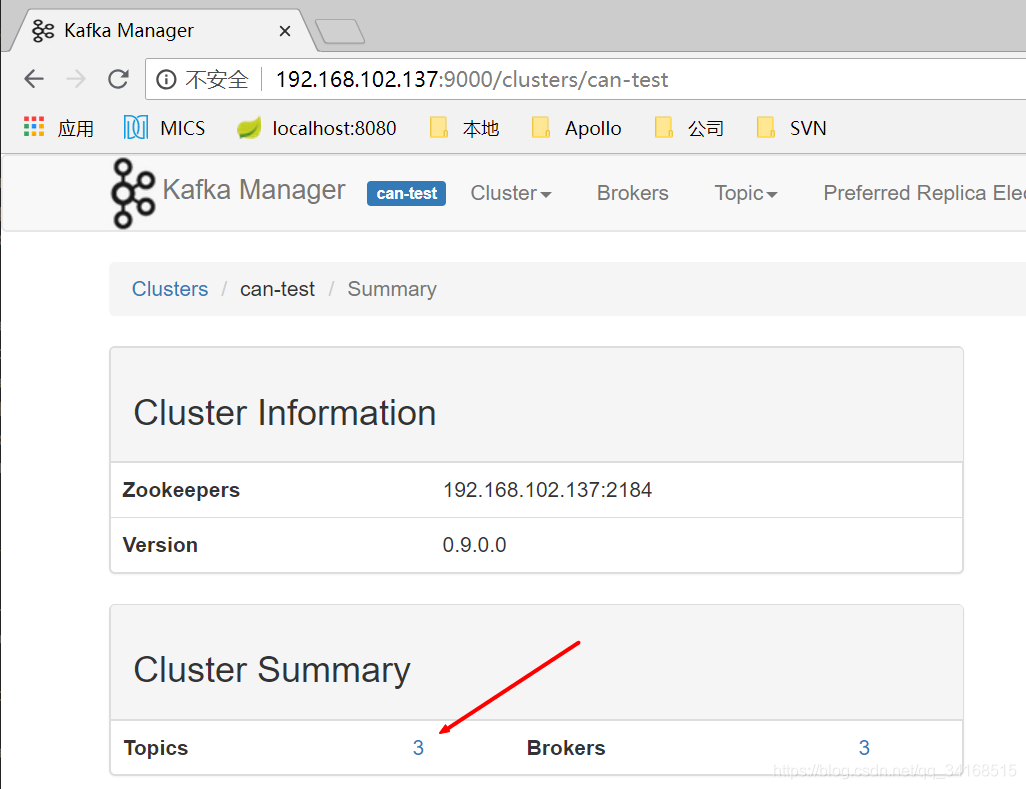1026x789 pixels.
Task: Click the 不安全 security warning label
Action: coord(217,80)
